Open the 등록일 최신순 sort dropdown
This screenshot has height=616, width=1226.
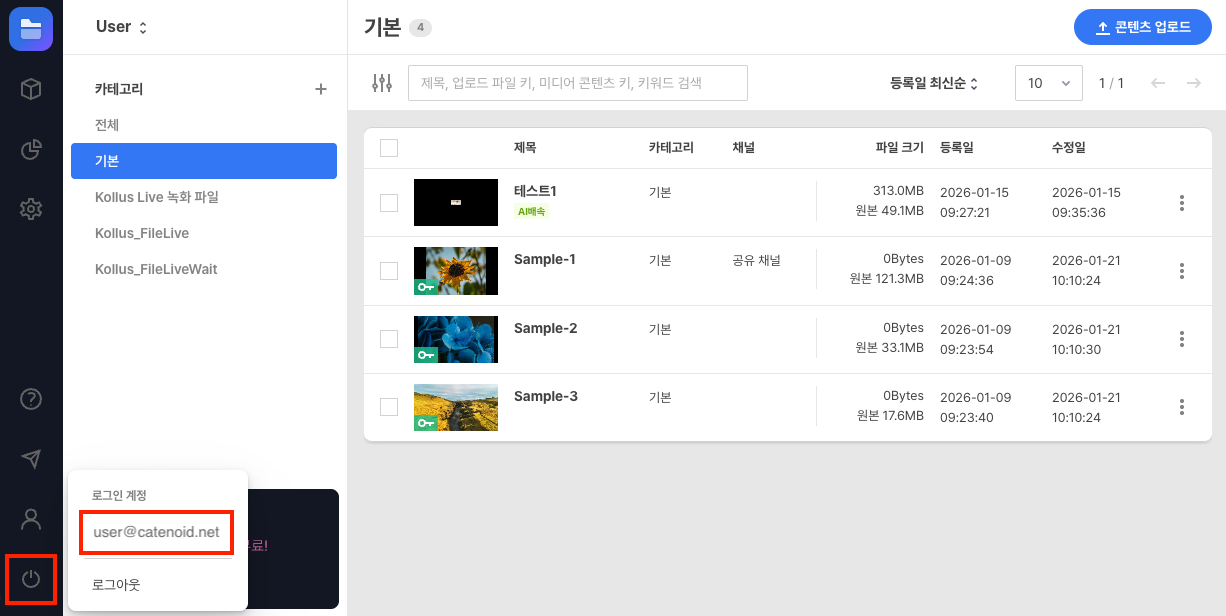[x=935, y=84]
